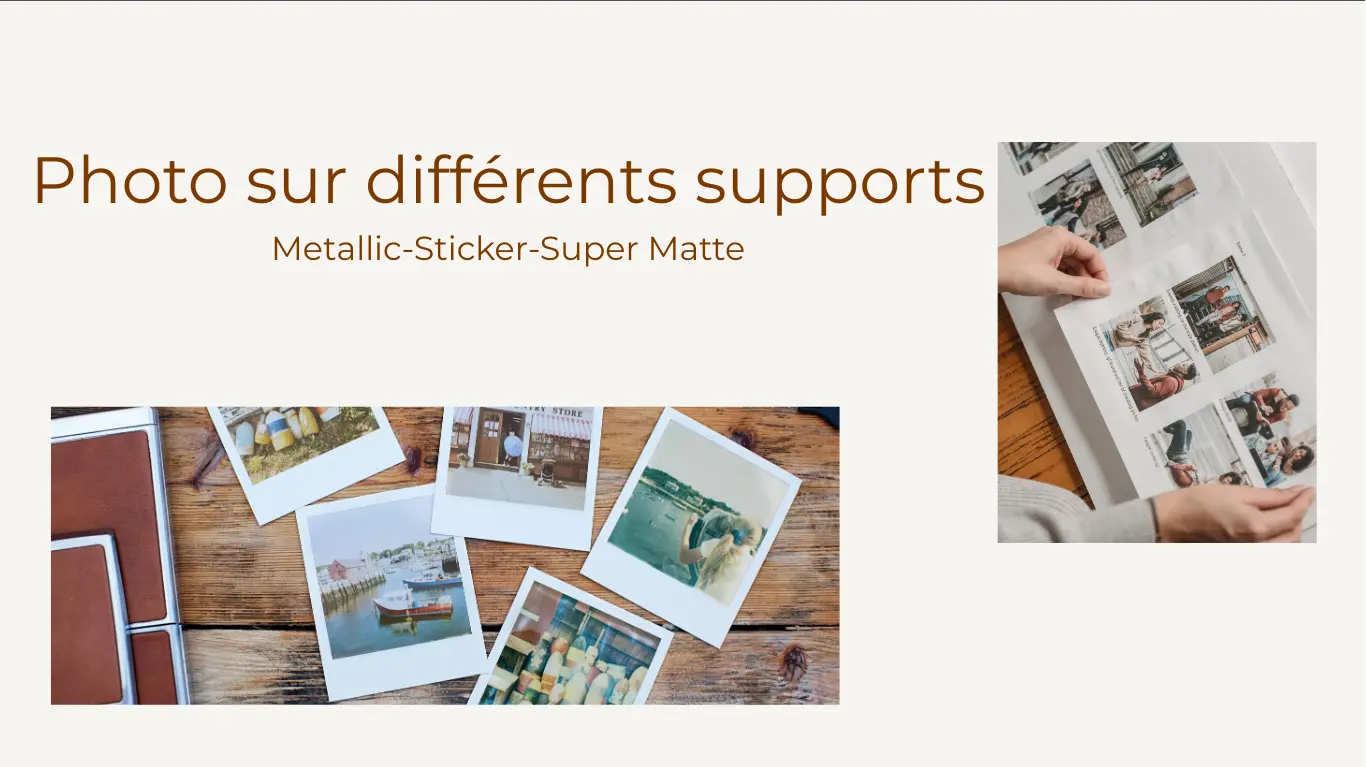Select the title 'Photo sur différents supports'

coord(509,183)
